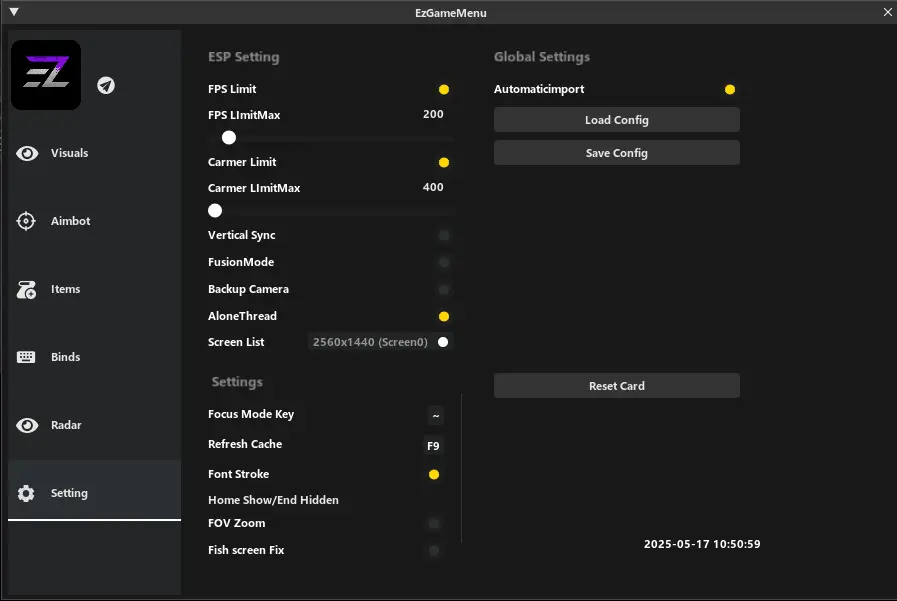Screen dimensions: 897x601
Task: Click the EZ logo image
Action: (x=45, y=75)
